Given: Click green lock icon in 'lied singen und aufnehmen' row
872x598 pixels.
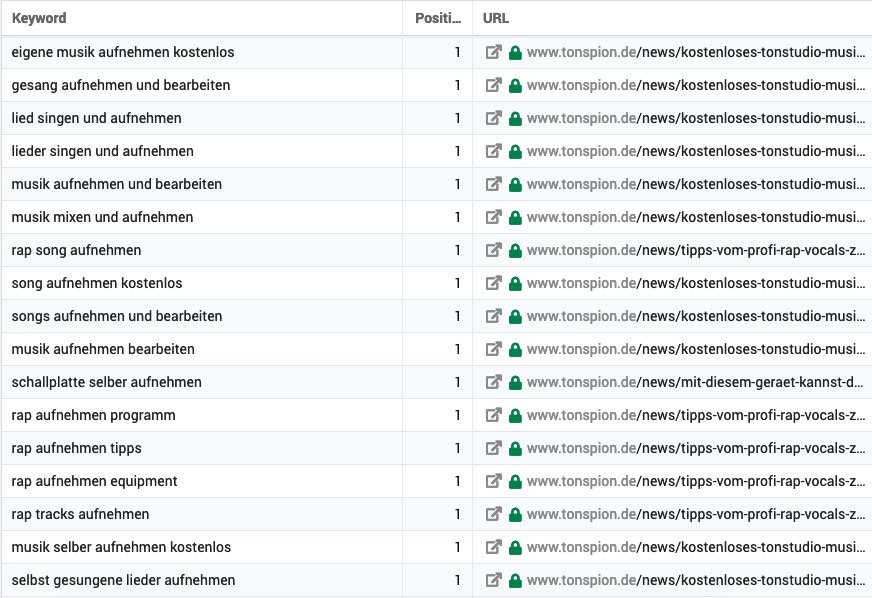Looking at the screenshot, I should tap(516, 118).
